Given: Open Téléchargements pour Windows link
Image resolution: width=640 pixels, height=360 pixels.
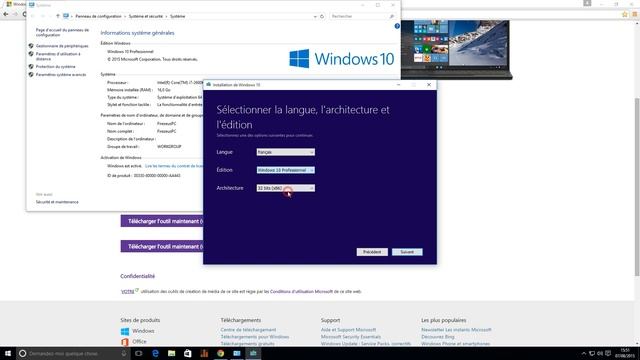Looking at the screenshot, I should coord(255,337).
